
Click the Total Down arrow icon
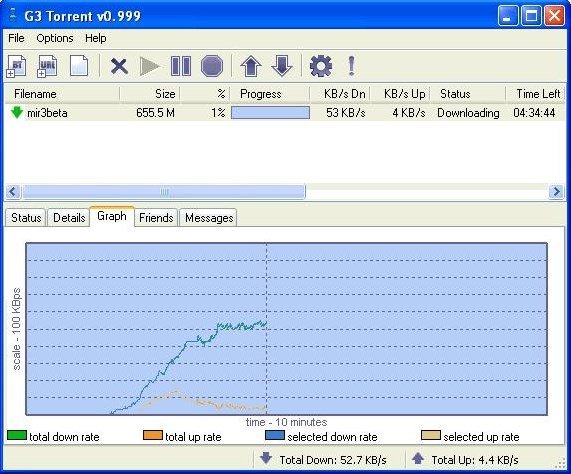pyautogui.click(x=266, y=458)
